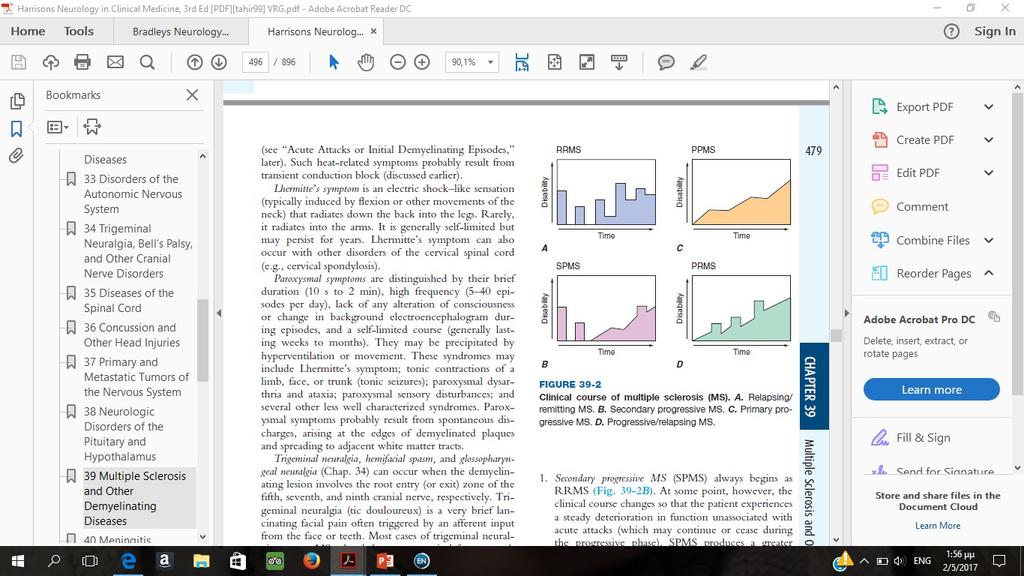Open bookmark 37 Primary and Metastatic Tumors

tap(136, 377)
